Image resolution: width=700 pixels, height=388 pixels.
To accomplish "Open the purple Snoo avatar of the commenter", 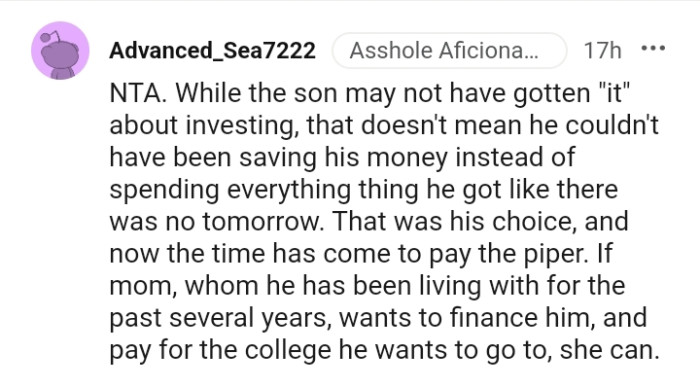I will pyautogui.click(x=60, y=50).
